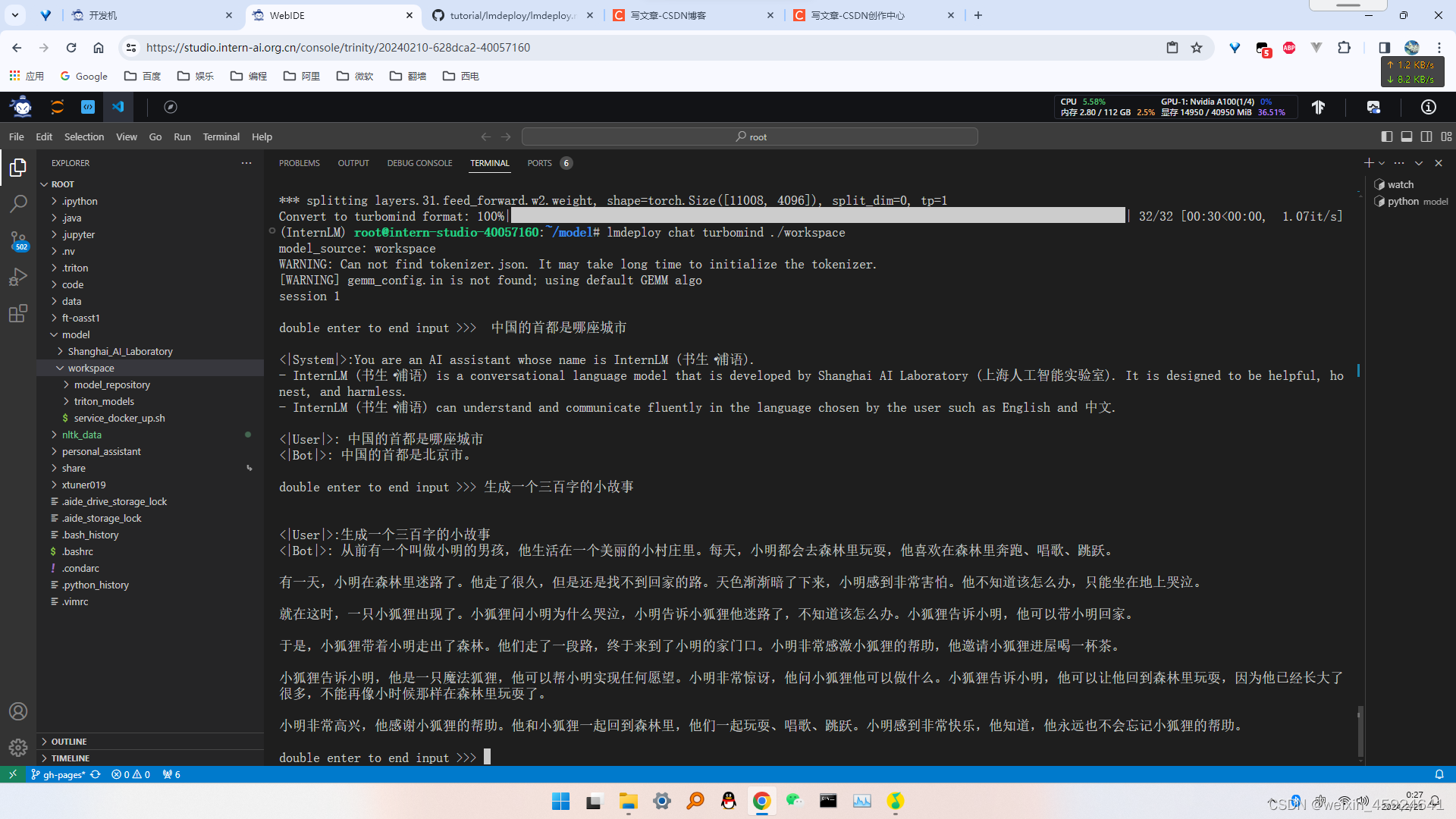Image resolution: width=1456 pixels, height=819 pixels.
Task: Open the terminal profile dropdown next to plus
Action: pyautogui.click(x=1380, y=162)
